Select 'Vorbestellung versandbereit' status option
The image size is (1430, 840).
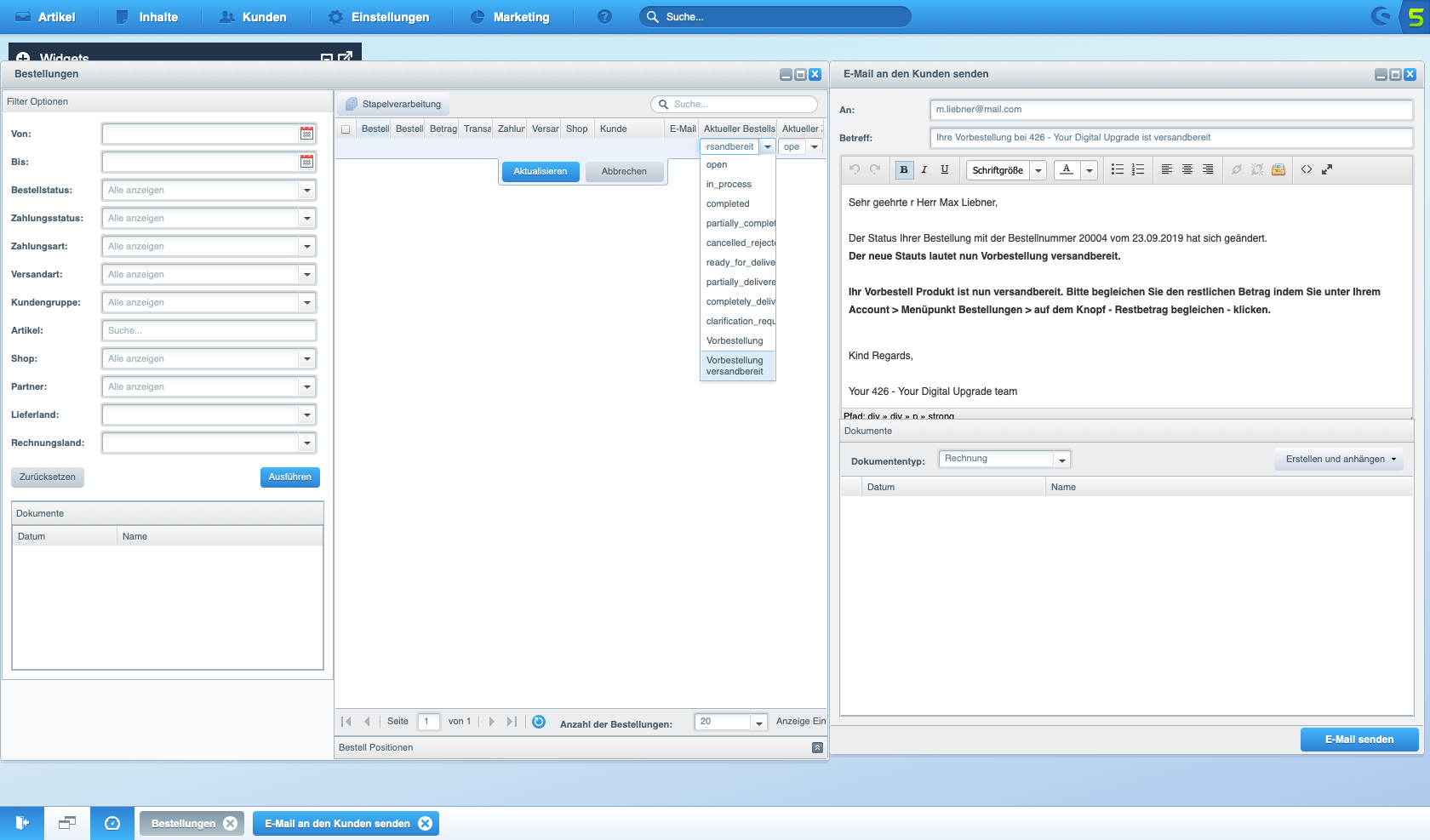pos(737,366)
